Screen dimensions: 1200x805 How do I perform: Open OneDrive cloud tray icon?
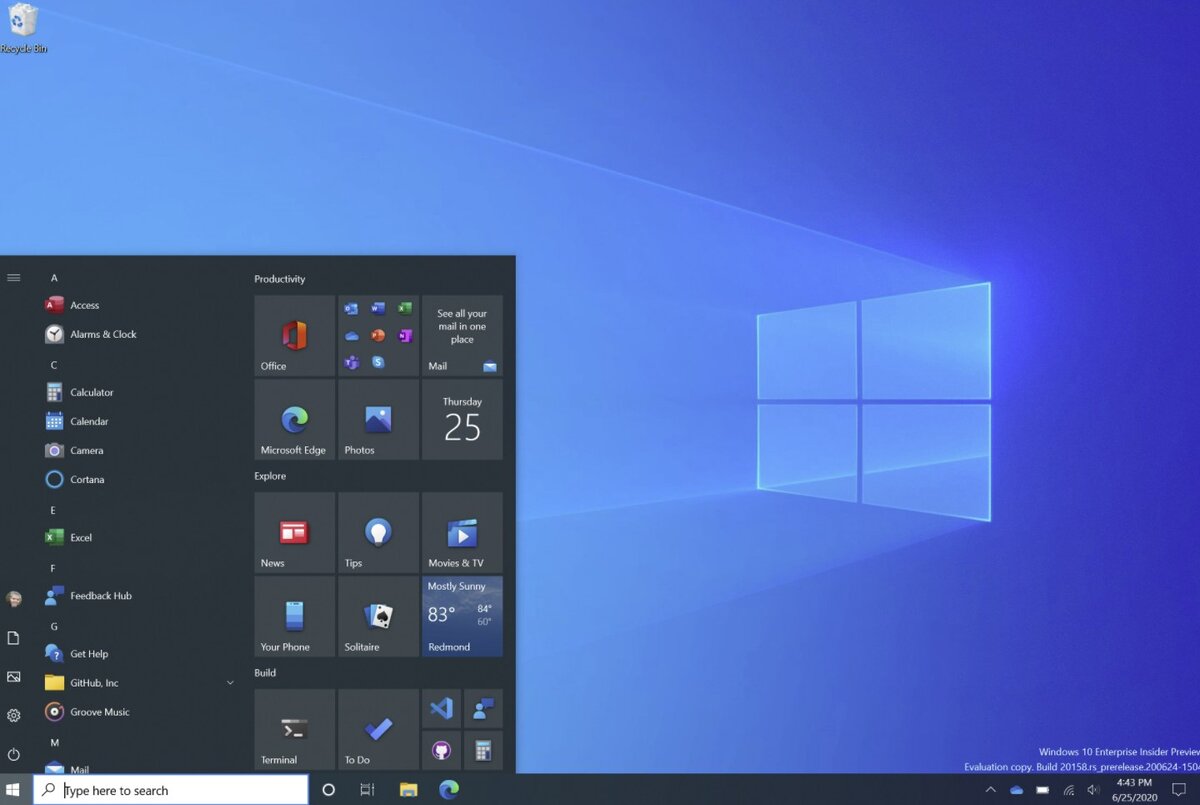[x=1017, y=790]
